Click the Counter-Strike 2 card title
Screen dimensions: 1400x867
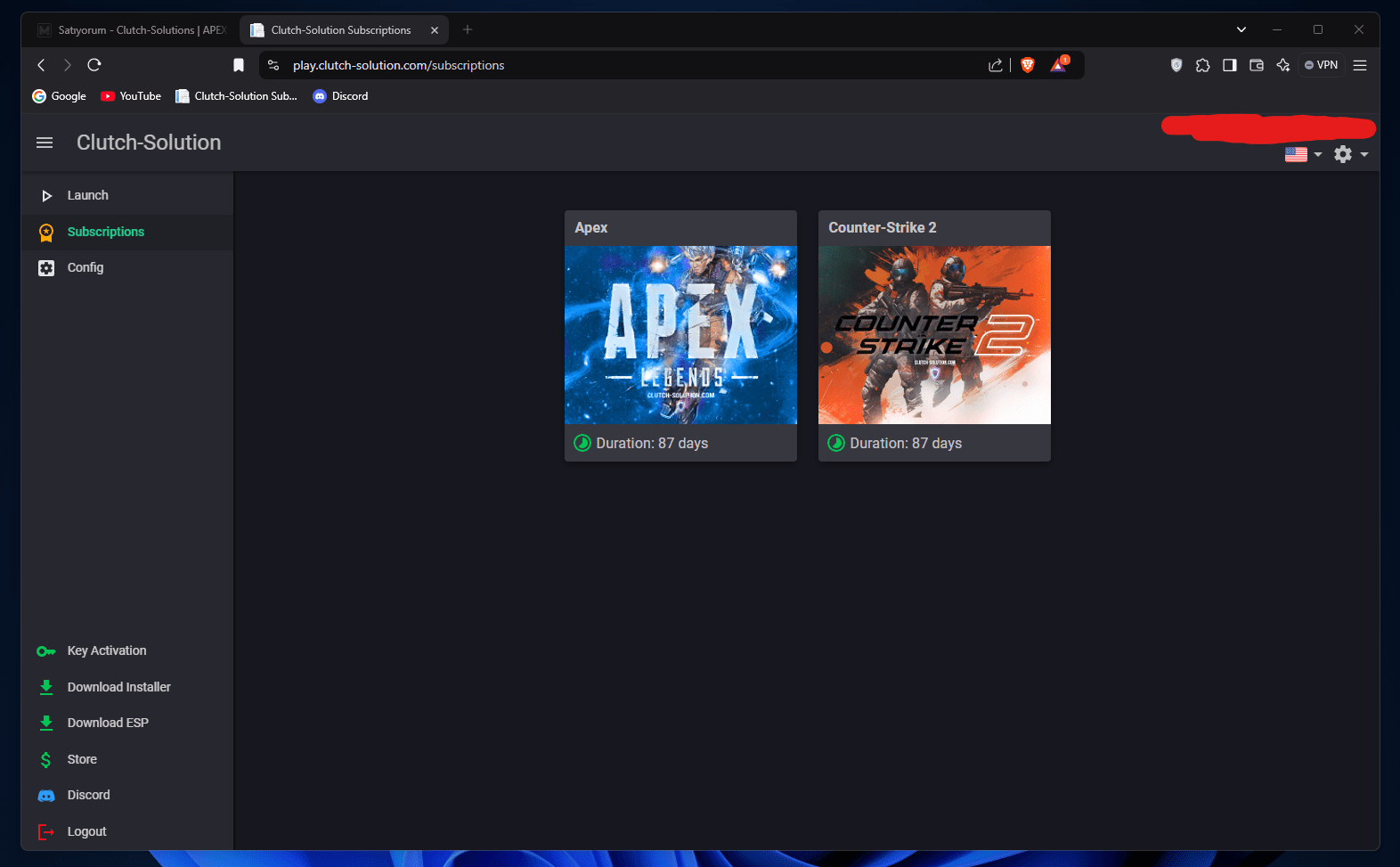click(x=882, y=227)
